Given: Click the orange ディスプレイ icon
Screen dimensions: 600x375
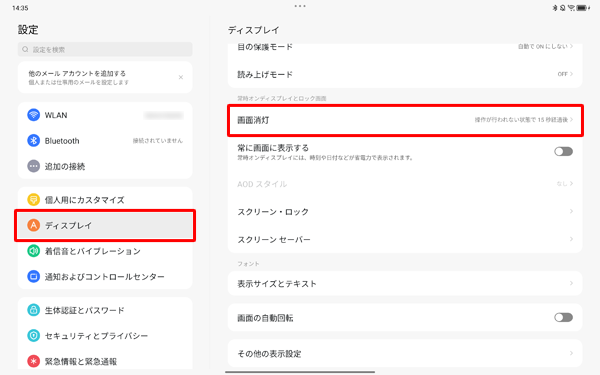Looking at the screenshot, I should [x=34, y=225].
